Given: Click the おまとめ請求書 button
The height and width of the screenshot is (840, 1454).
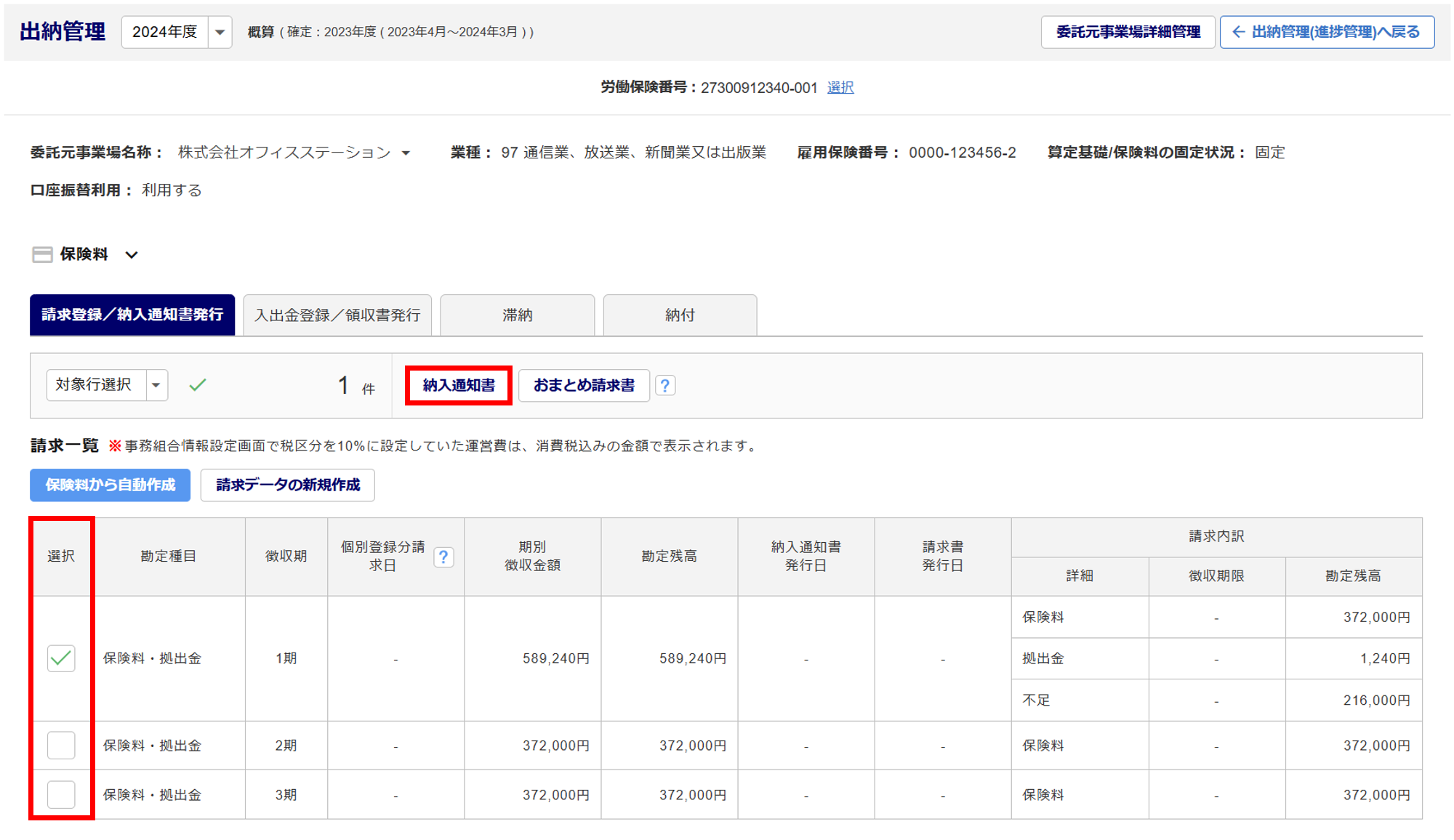Looking at the screenshot, I should 584,385.
